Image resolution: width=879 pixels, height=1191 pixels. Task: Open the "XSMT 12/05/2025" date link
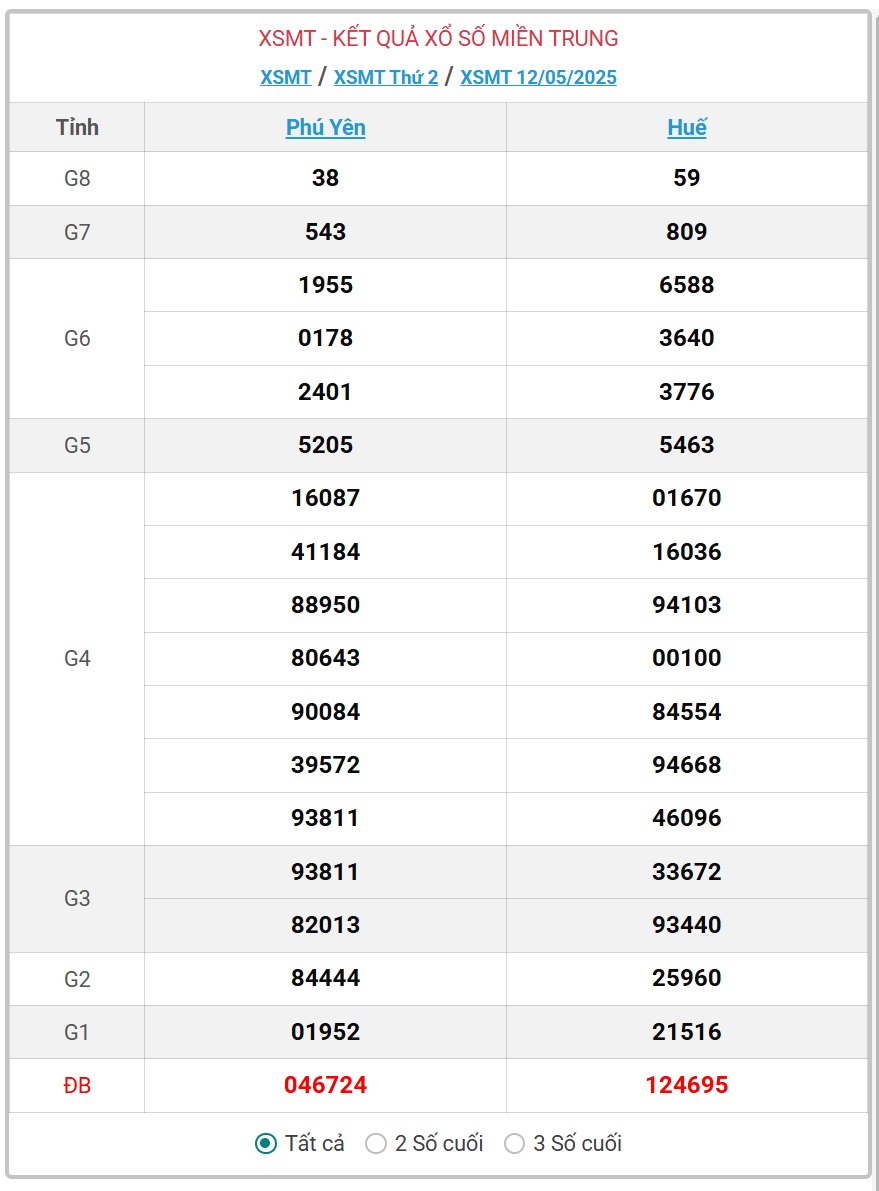coord(539,77)
